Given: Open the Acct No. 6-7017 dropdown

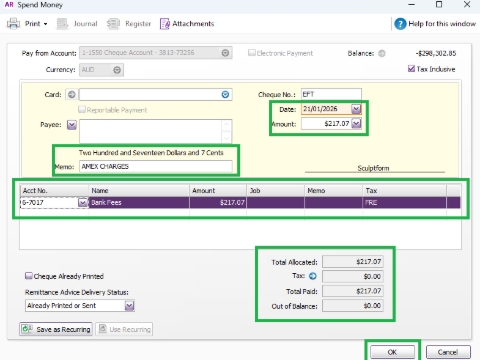Looking at the screenshot, I should [83, 203].
